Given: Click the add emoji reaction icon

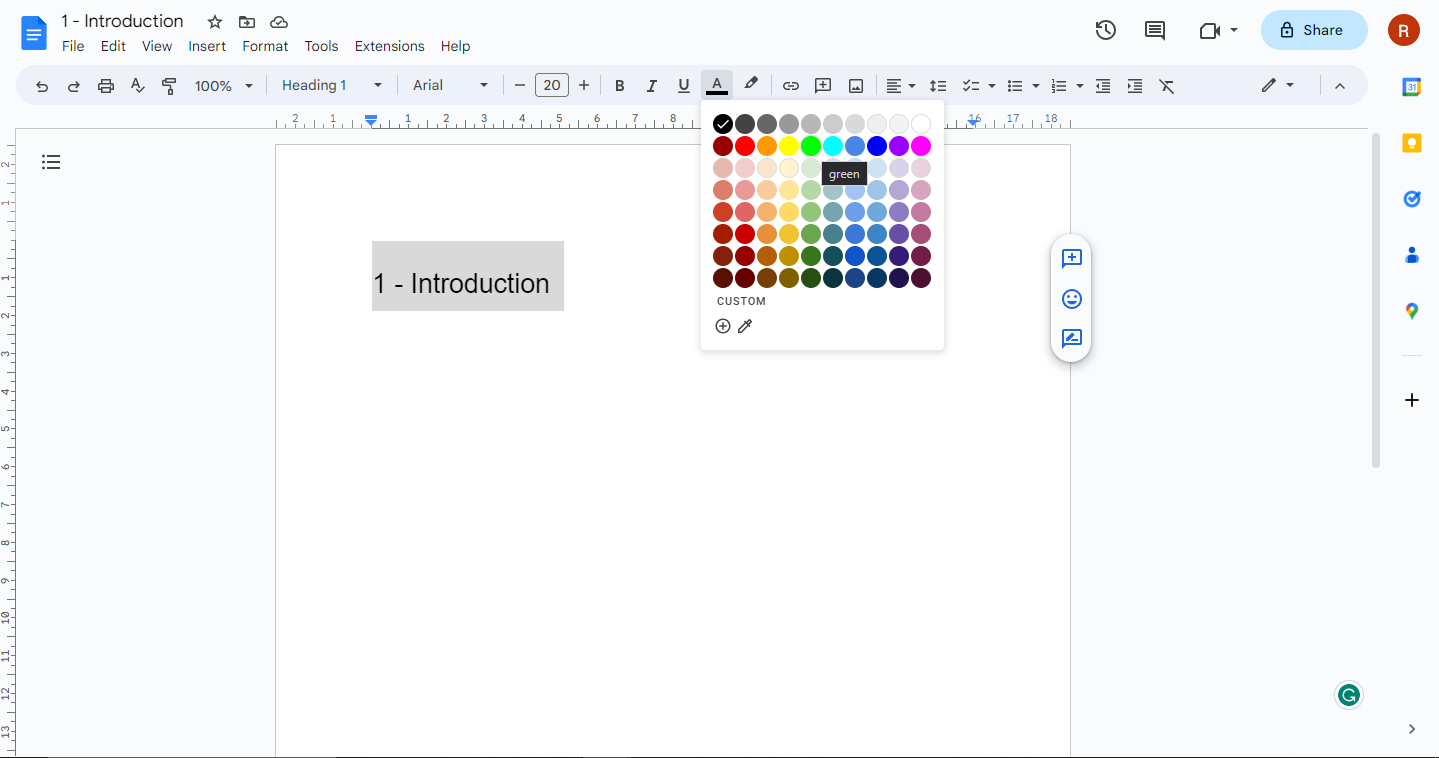Looking at the screenshot, I should tap(1072, 299).
